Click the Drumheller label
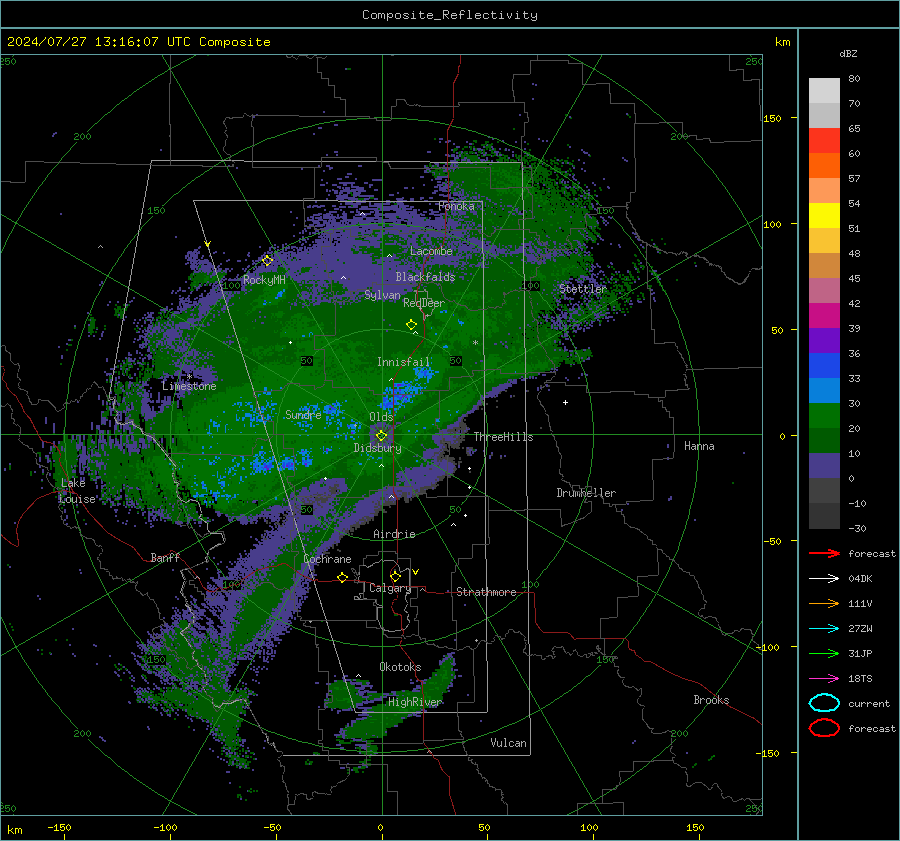Image resolution: width=900 pixels, height=841 pixels. point(586,493)
